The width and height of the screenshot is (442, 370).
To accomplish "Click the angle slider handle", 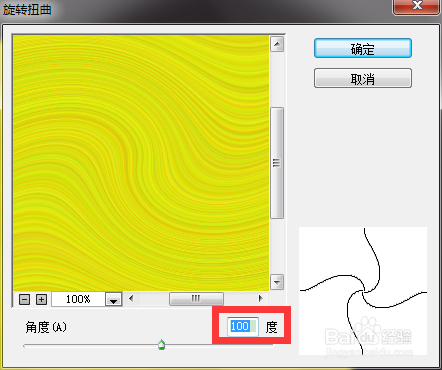I will click(162, 345).
